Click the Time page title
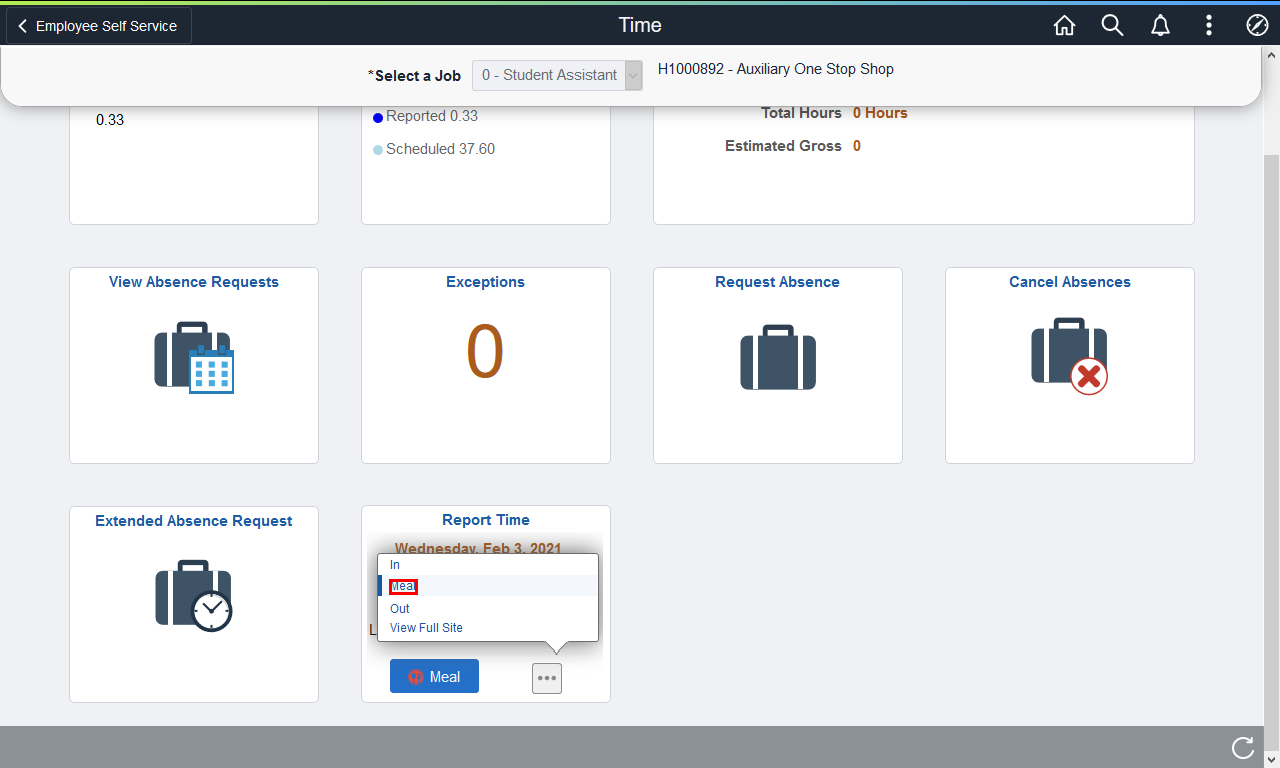Image resolution: width=1280 pixels, height=768 pixels. pos(640,26)
